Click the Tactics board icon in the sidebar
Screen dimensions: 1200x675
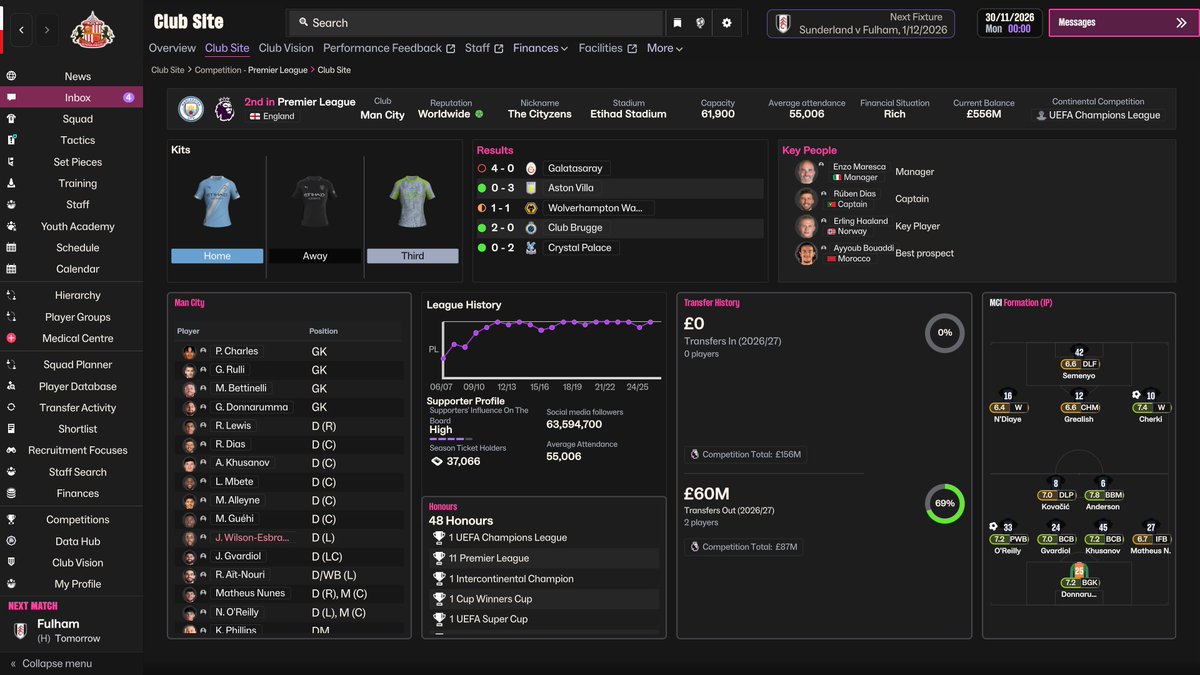click(11, 140)
